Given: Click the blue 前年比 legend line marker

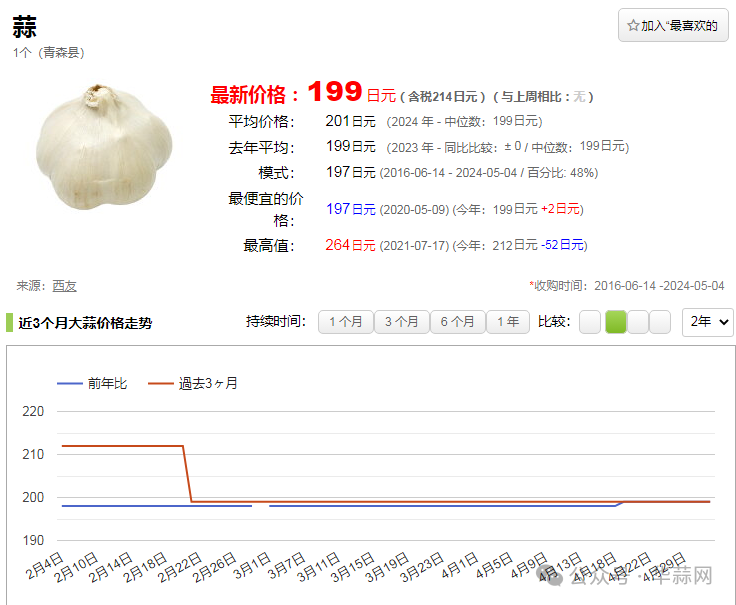Looking at the screenshot, I should [69, 383].
